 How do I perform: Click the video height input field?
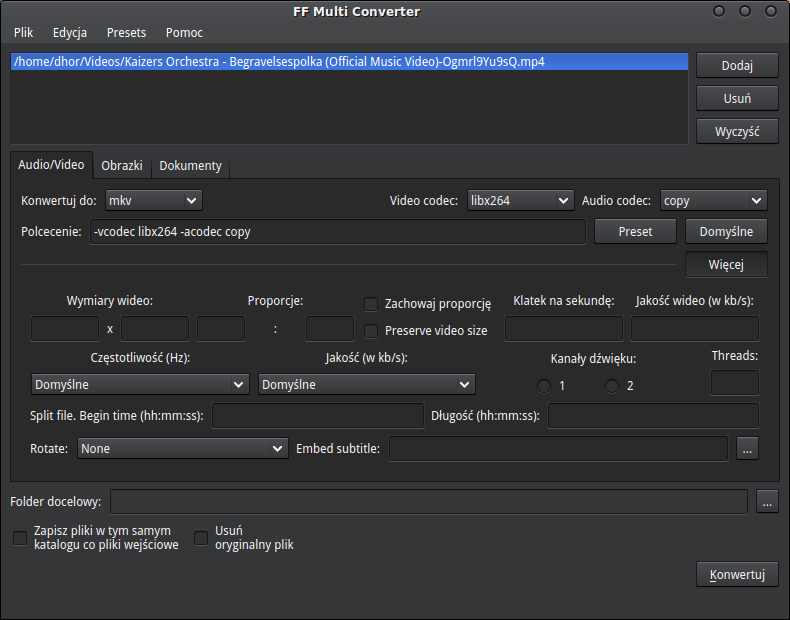pos(155,329)
